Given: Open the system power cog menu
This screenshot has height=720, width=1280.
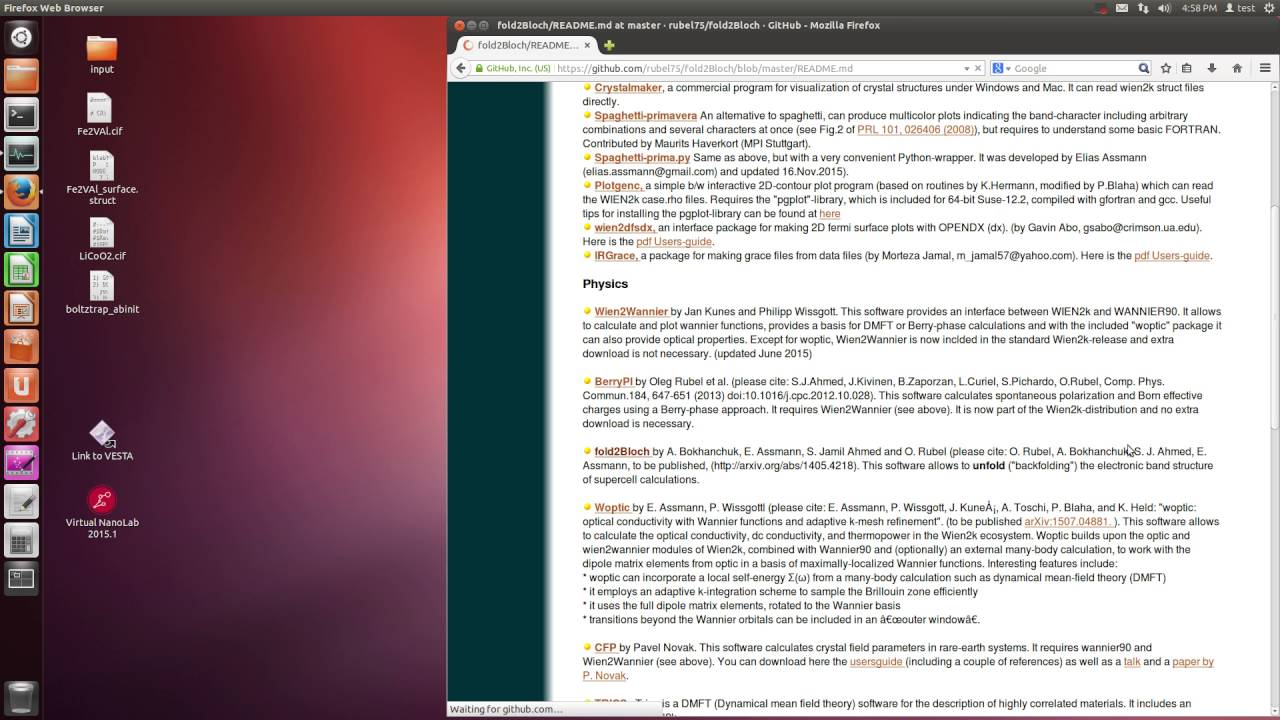Looking at the screenshot, I should pyautogui.click(x=1268, y=8).
